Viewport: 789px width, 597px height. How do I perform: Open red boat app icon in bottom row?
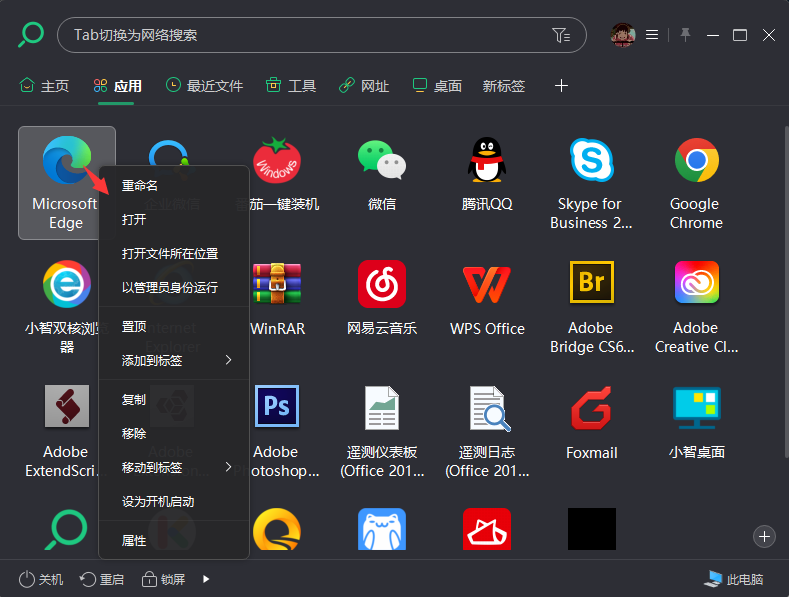click(487, 529)
